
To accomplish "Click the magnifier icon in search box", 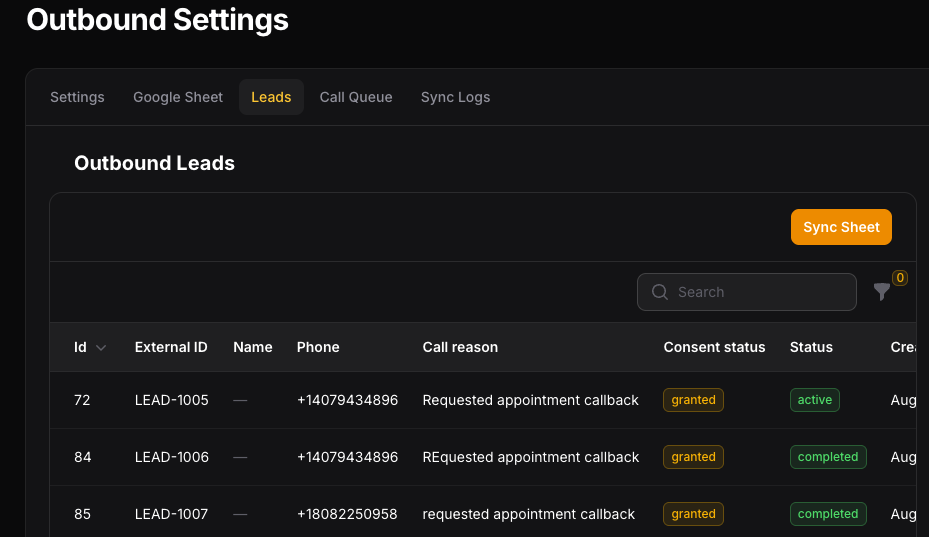I will 659,292.
